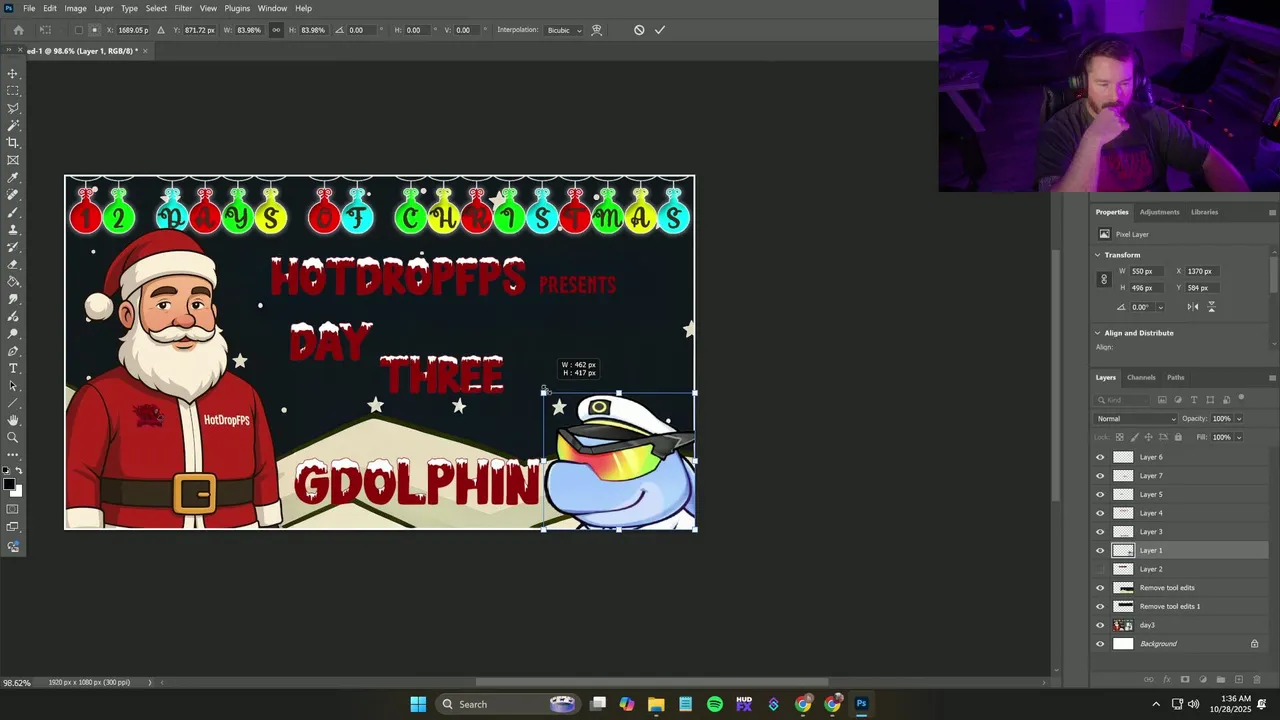Click the foreground color swatch

pos(9,484)
